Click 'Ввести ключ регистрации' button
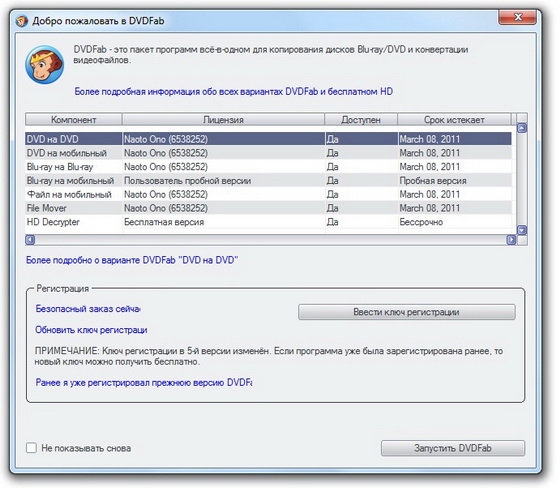 (406, 312)
